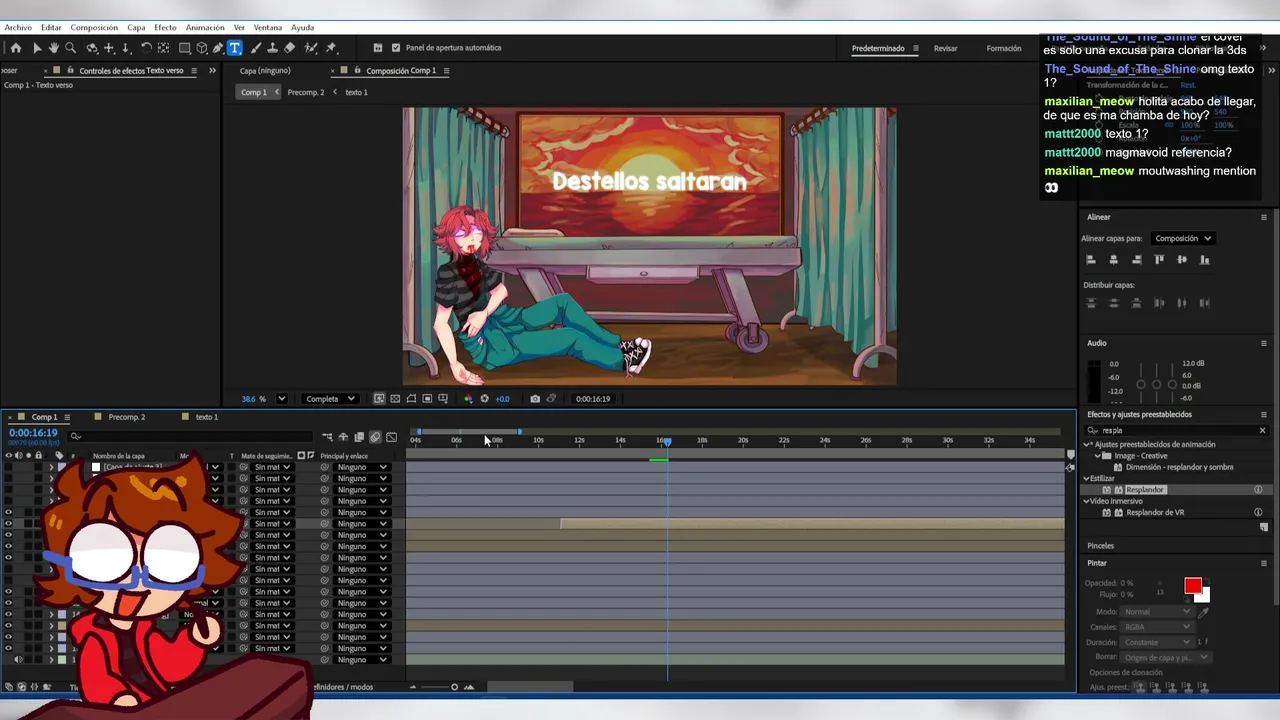The width and height of the screenshot is (1280, 720).
Task: Select the Pen tool
Action: point(218,48)
